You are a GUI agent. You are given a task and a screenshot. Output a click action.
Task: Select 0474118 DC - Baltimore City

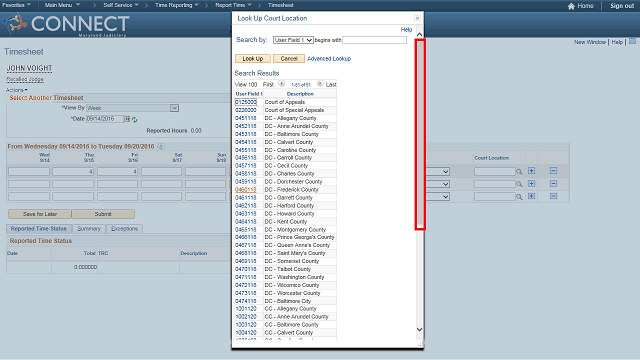pos(246,301)
